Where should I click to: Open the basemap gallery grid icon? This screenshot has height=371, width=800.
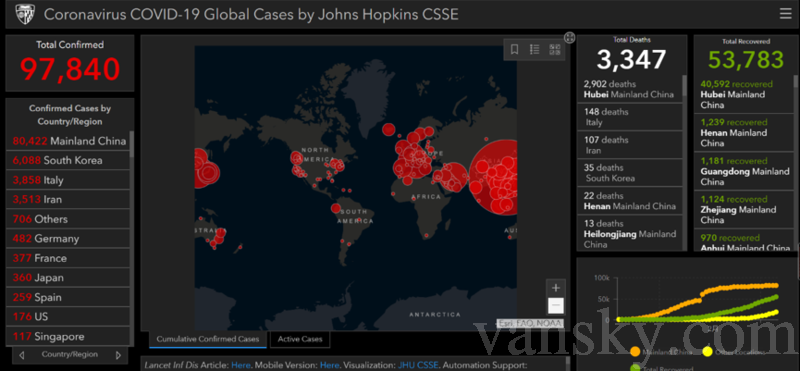(555, 49)
